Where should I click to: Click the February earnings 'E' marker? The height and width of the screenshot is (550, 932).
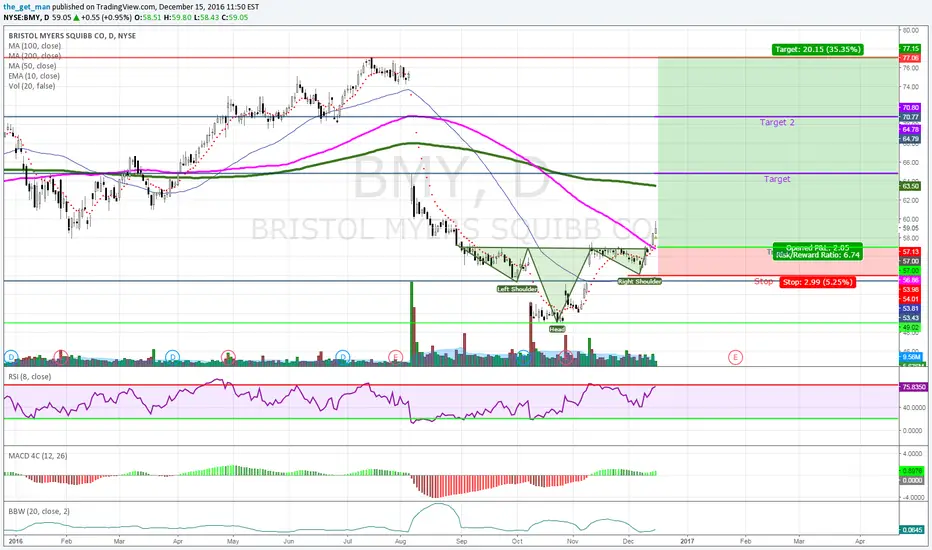[x=61, y=357]
